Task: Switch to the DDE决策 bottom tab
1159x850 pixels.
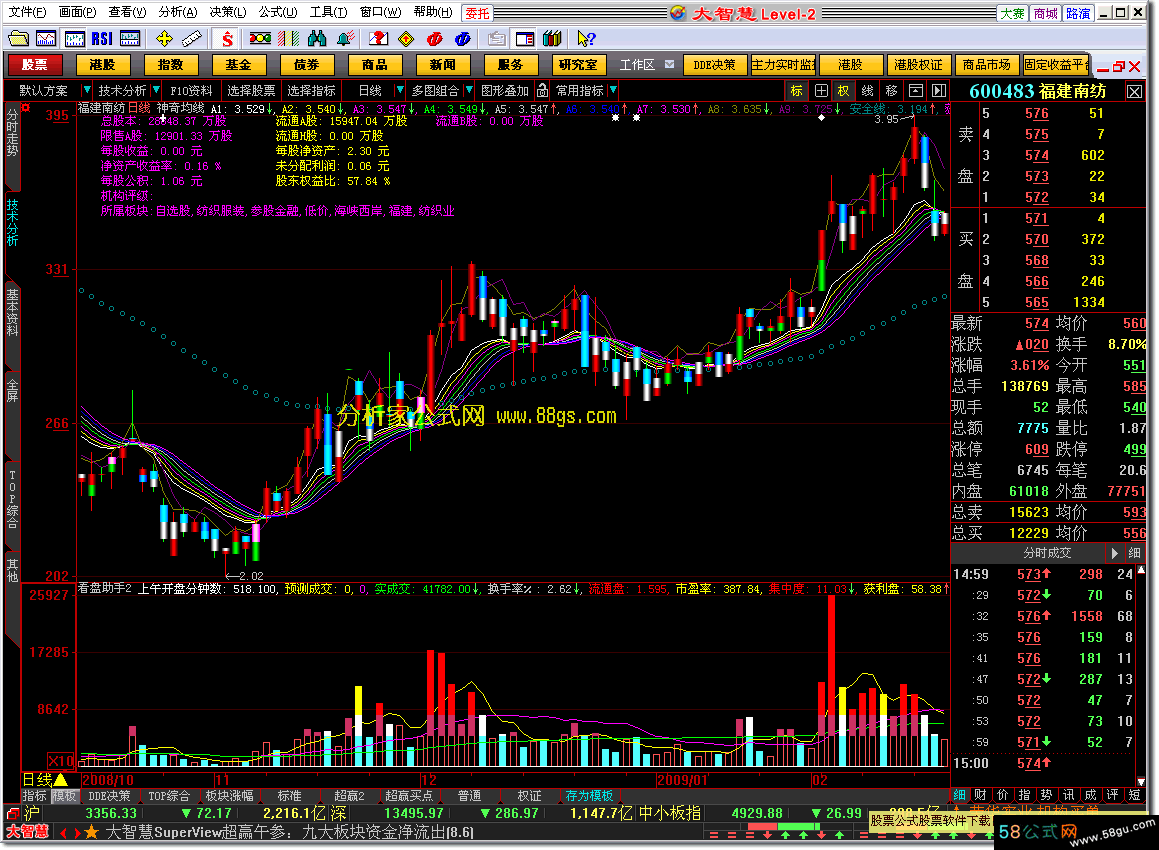Action: click(109, 796)
